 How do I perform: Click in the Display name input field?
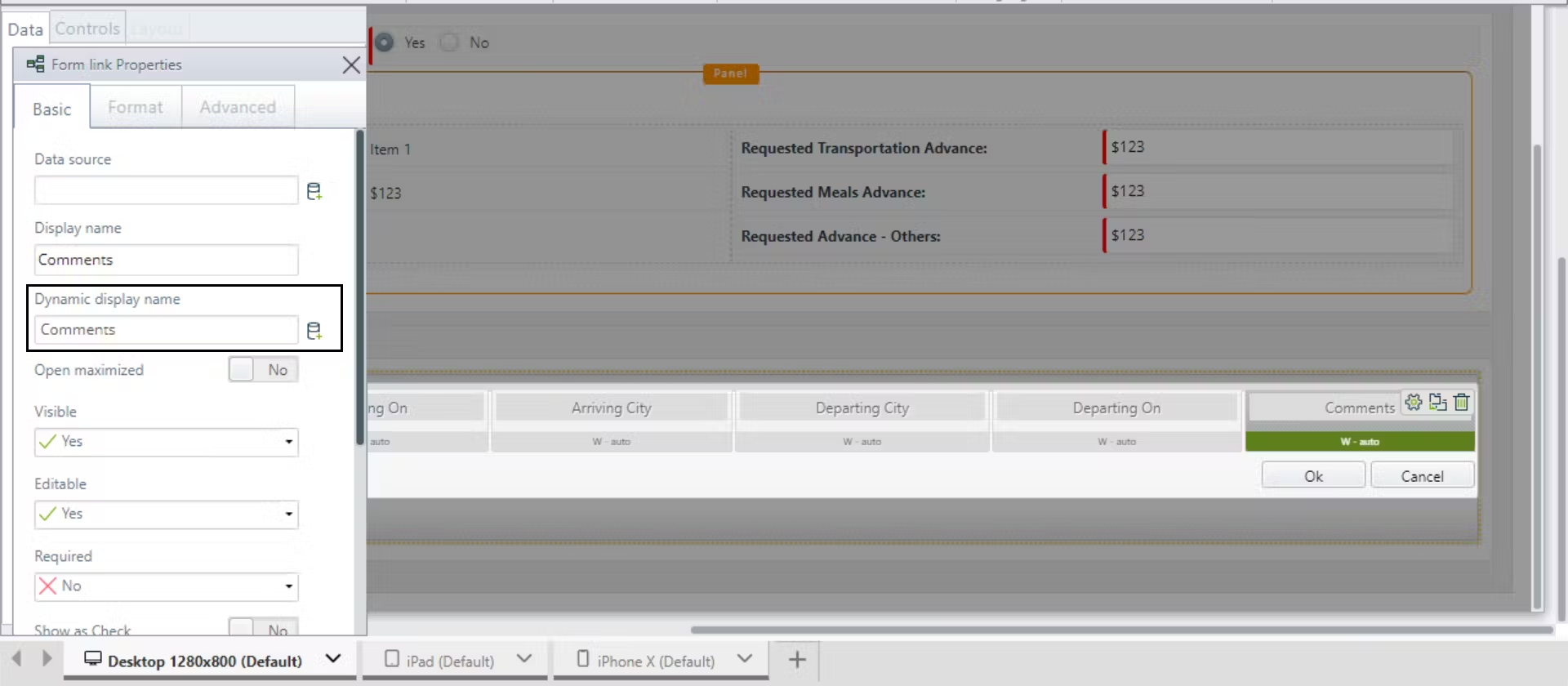coord(167,260)
